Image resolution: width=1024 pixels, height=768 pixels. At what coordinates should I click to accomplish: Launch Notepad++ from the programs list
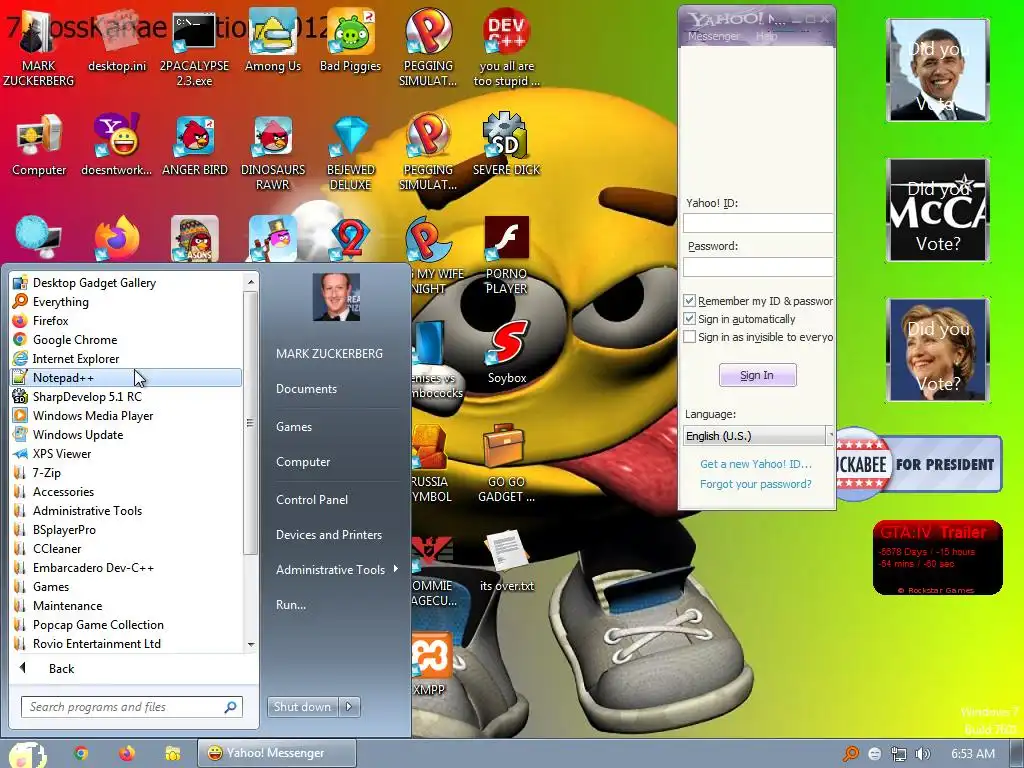coord(127,377)
